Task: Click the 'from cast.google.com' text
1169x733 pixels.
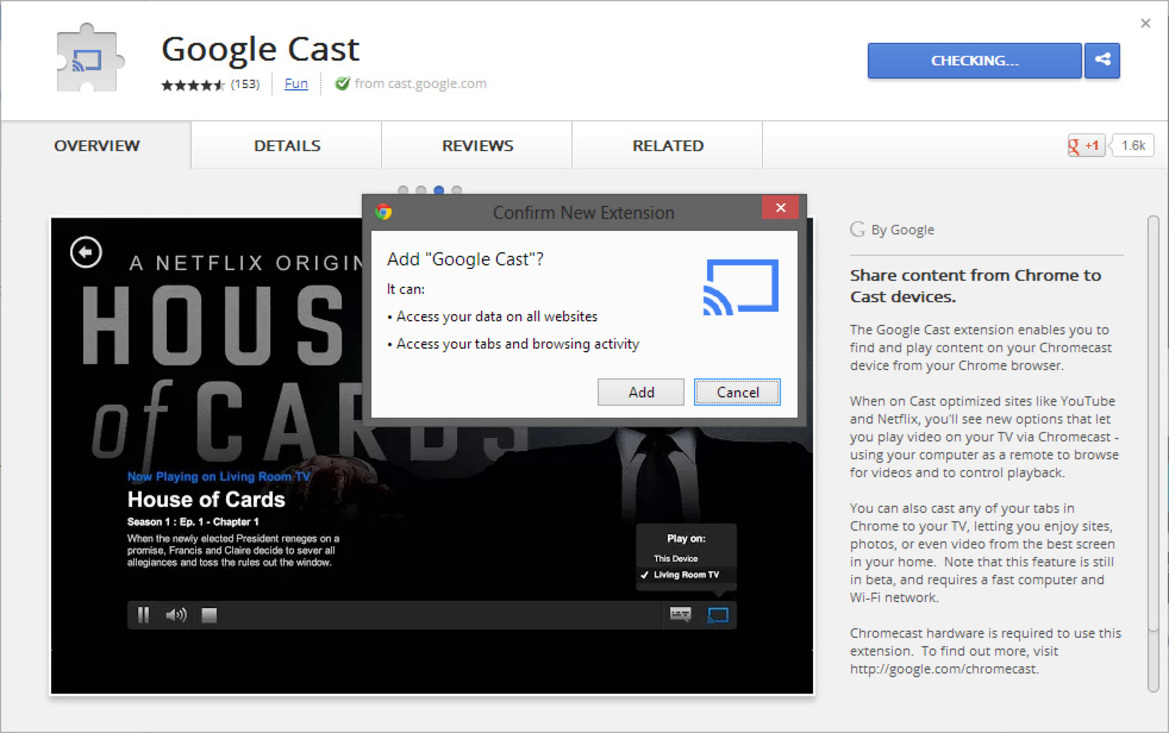Action: [420, 84]
